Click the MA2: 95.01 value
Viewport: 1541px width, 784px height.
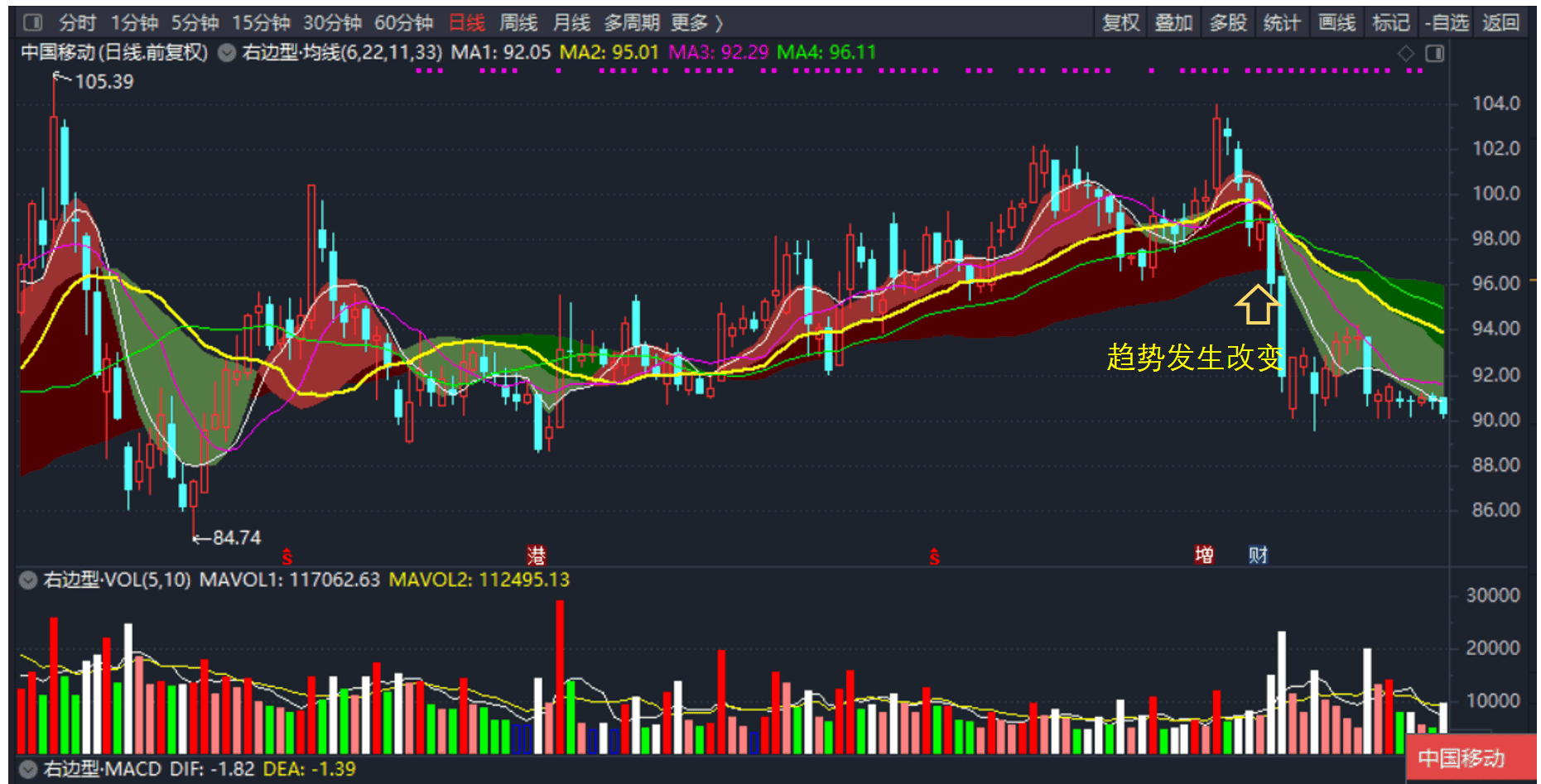[x=609, y=52]
